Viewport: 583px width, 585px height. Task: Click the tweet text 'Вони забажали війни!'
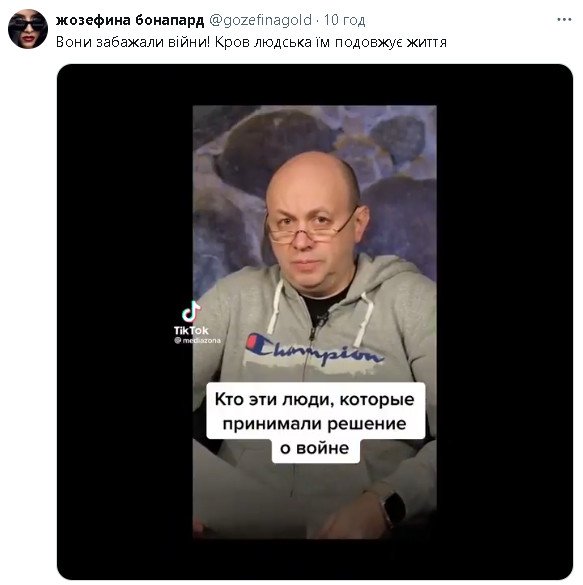coord(133,42)
